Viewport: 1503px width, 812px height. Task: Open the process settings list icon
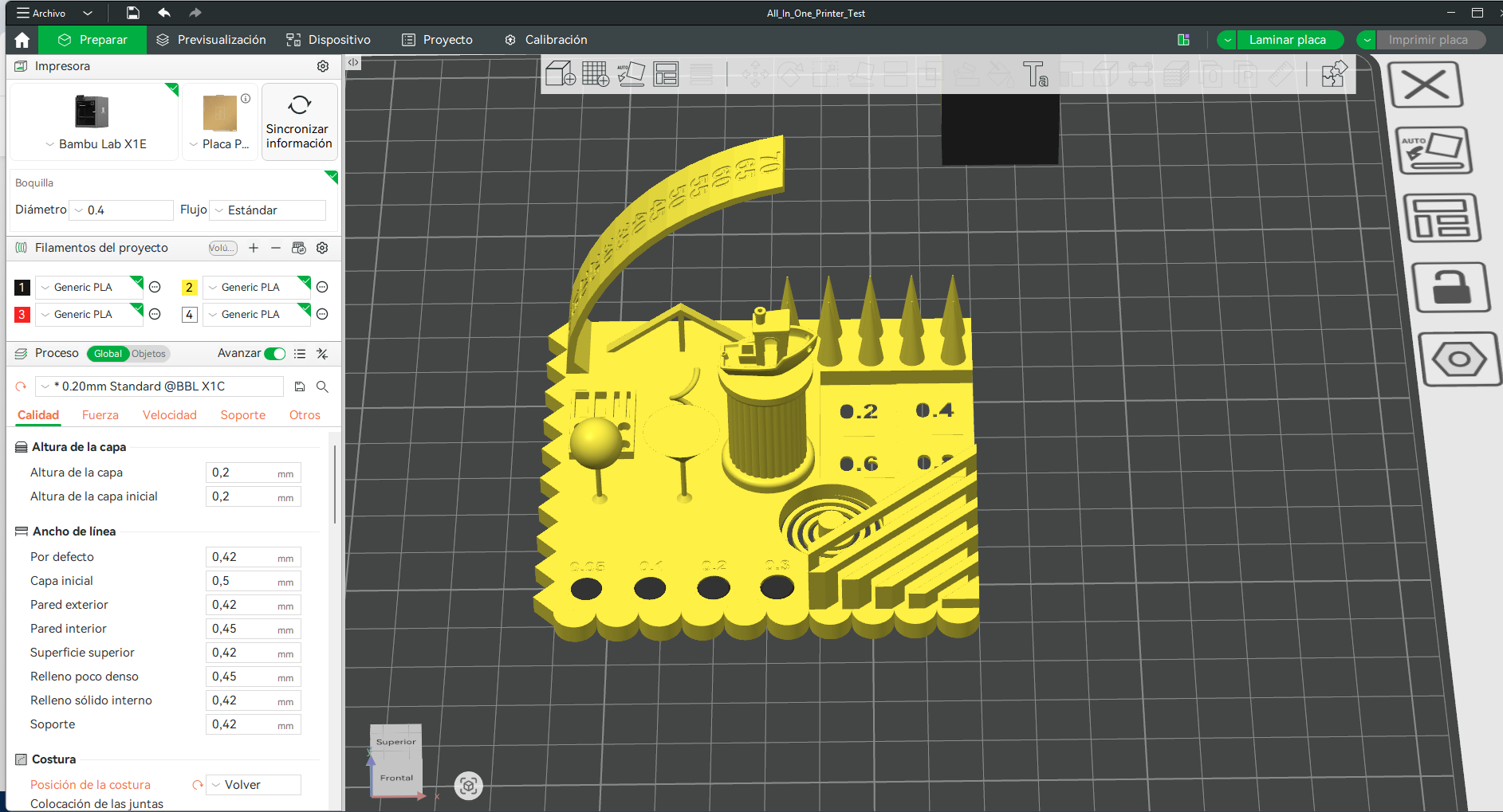point(300,354)
